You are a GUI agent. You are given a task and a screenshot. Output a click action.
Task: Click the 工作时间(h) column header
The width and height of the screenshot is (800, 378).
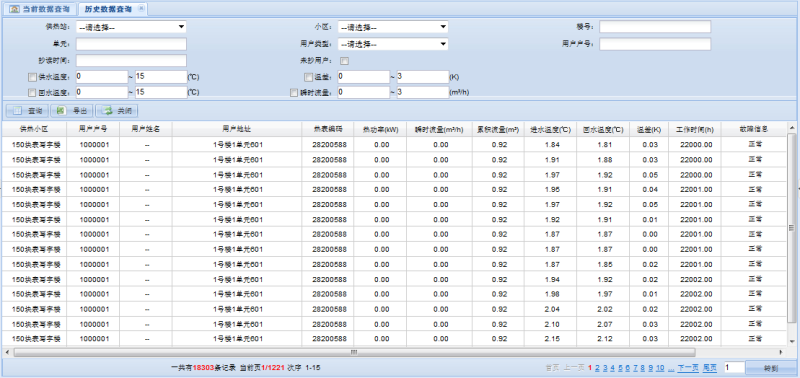point(695,129)
